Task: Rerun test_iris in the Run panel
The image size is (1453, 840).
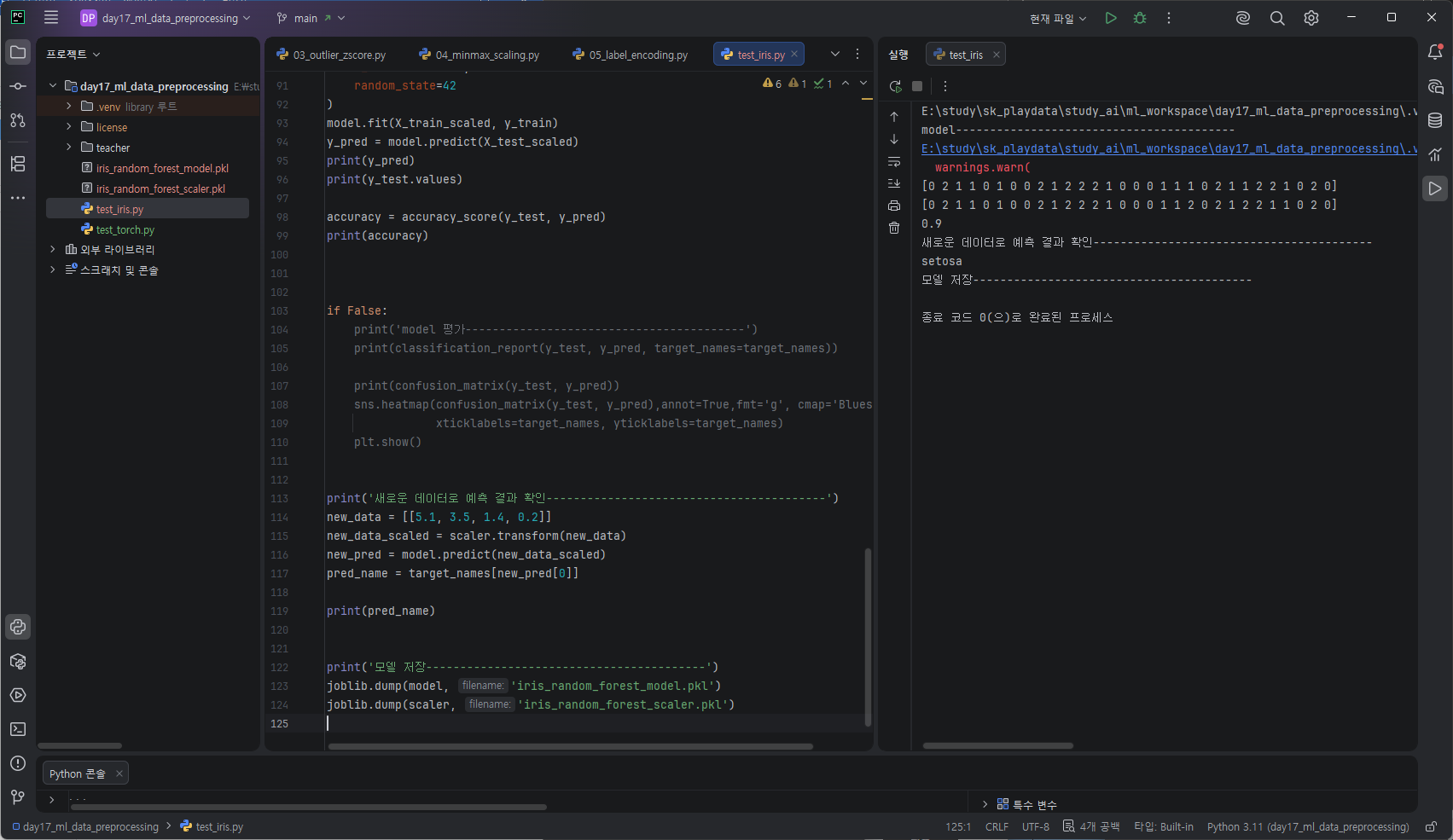Action: click(x=895, y=86)
